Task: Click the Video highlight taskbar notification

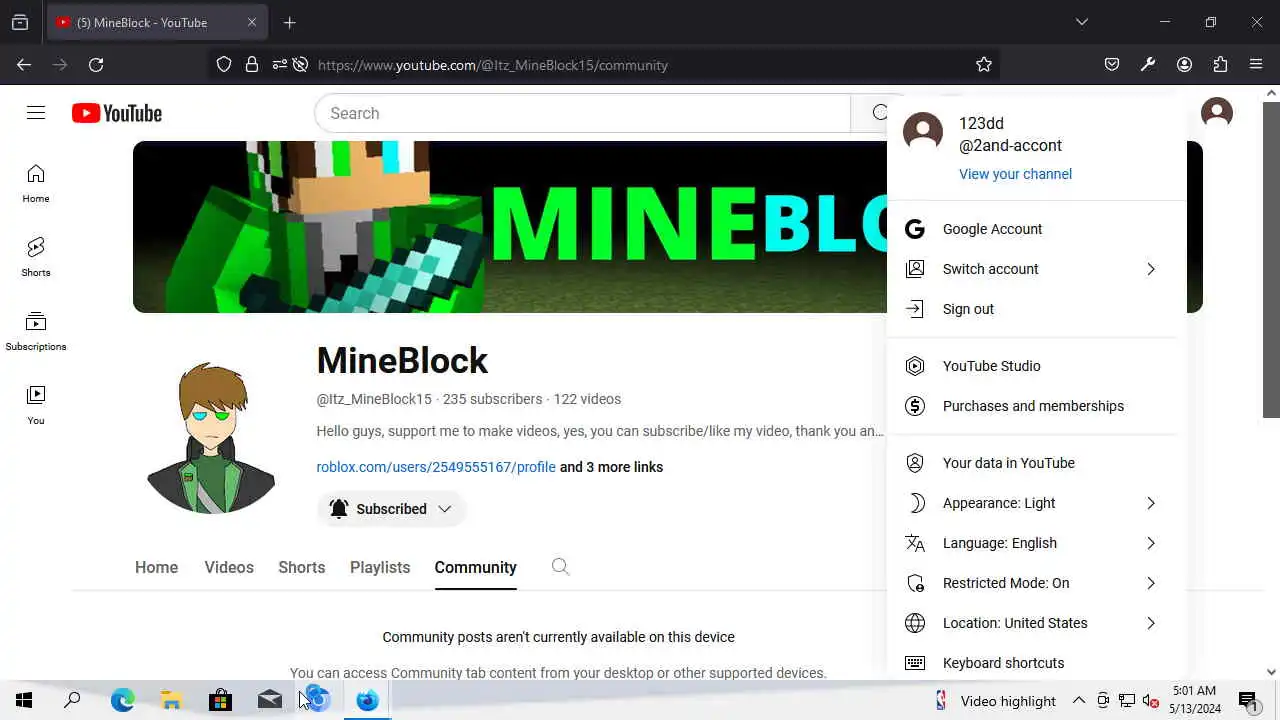Action: (x=995, y=700)
